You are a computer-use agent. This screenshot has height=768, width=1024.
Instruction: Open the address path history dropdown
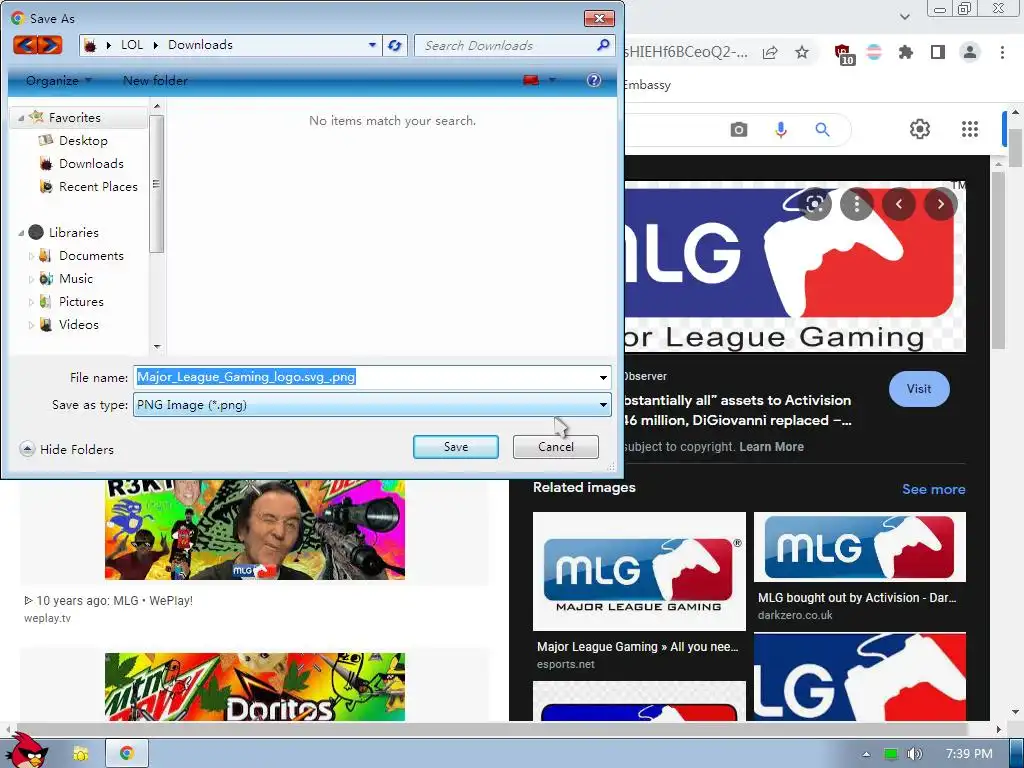372,45
